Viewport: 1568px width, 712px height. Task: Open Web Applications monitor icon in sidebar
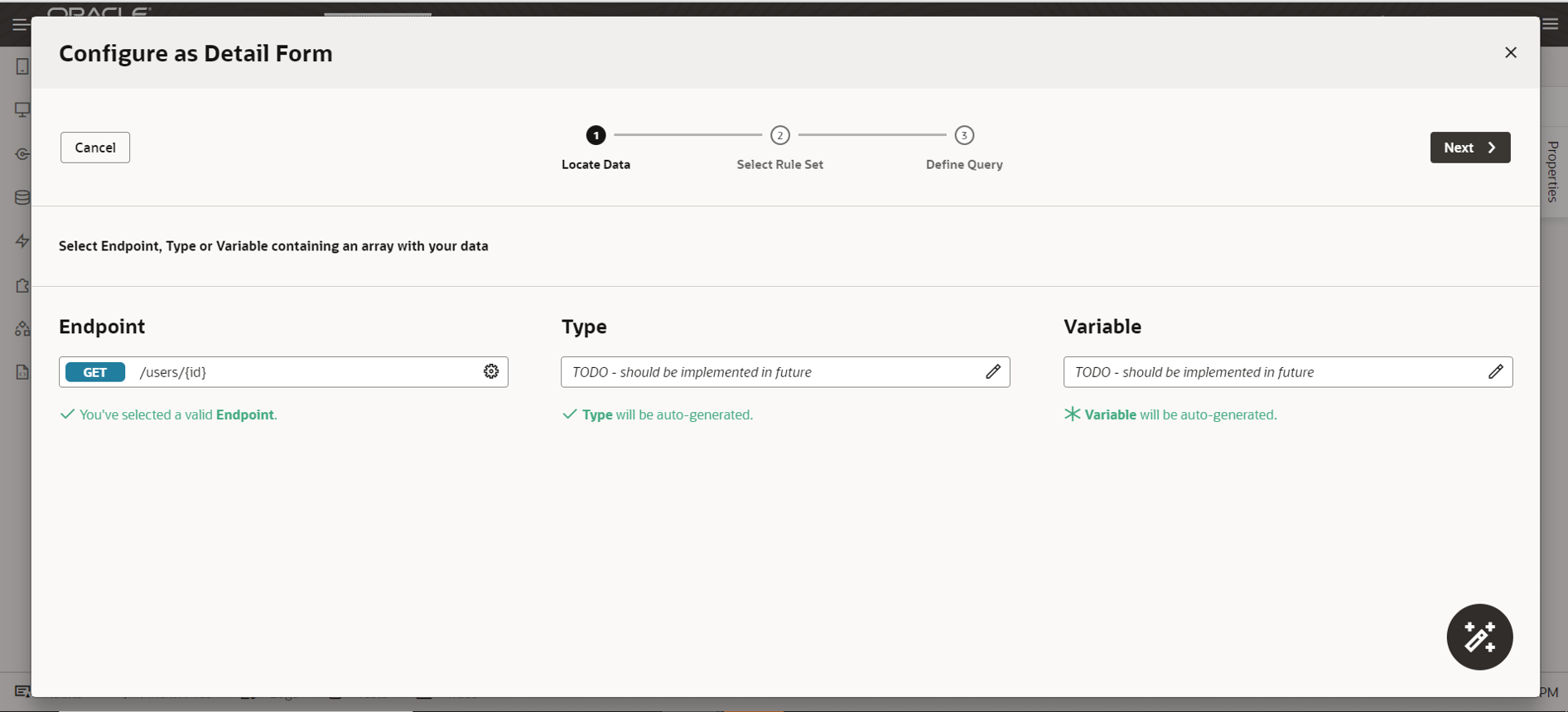click(x=22, y=110)
